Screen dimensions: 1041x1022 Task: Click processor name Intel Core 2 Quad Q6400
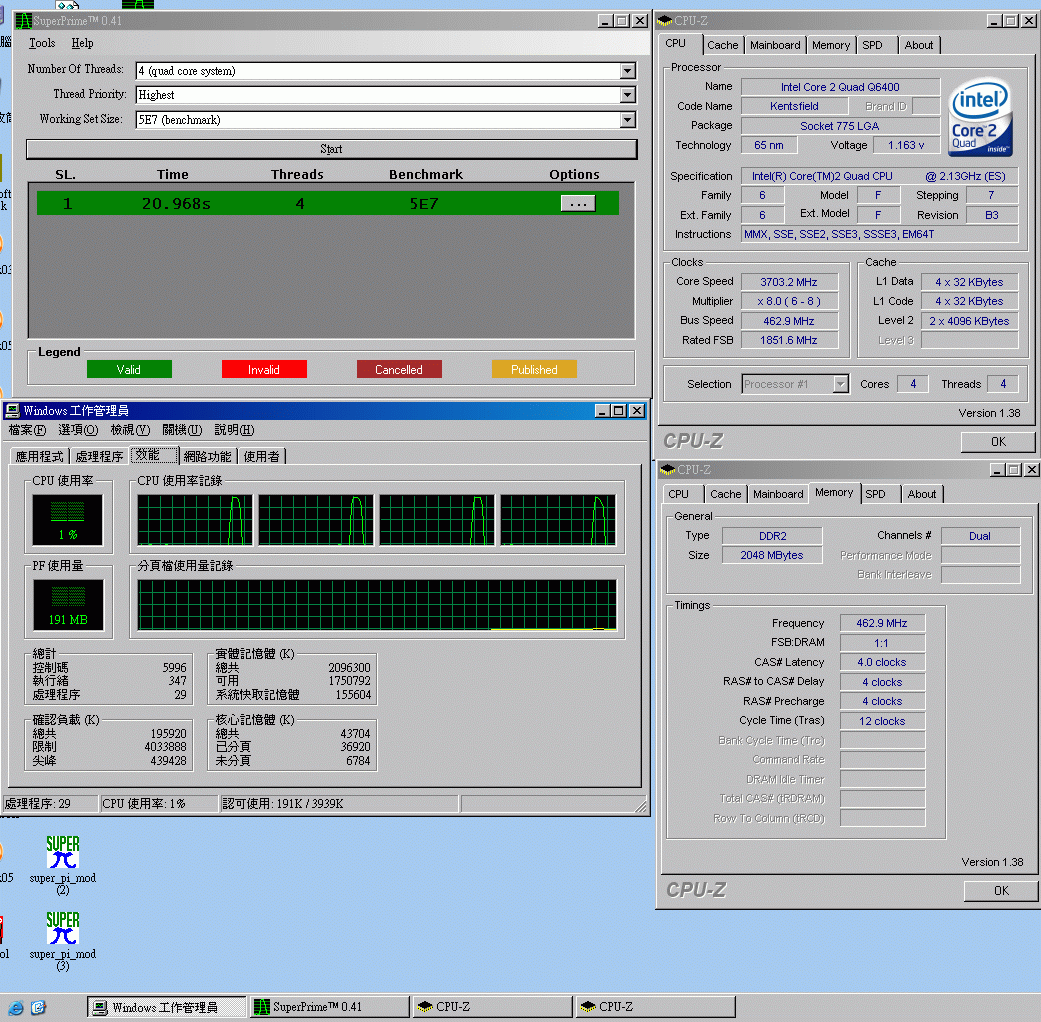(840, 87)
